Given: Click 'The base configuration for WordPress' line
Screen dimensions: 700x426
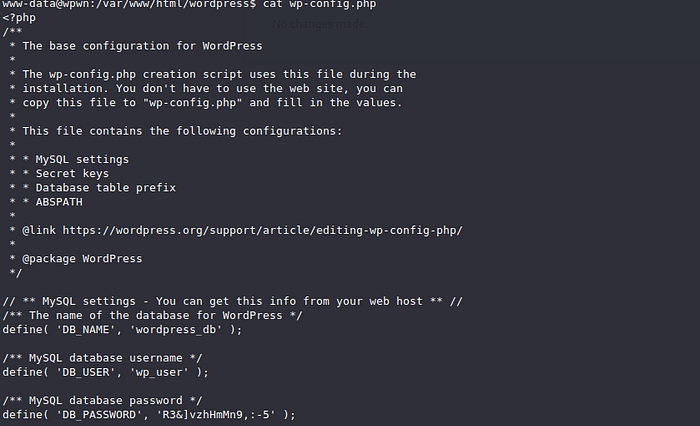Looking at the screenshot, I should pos(142,46).
